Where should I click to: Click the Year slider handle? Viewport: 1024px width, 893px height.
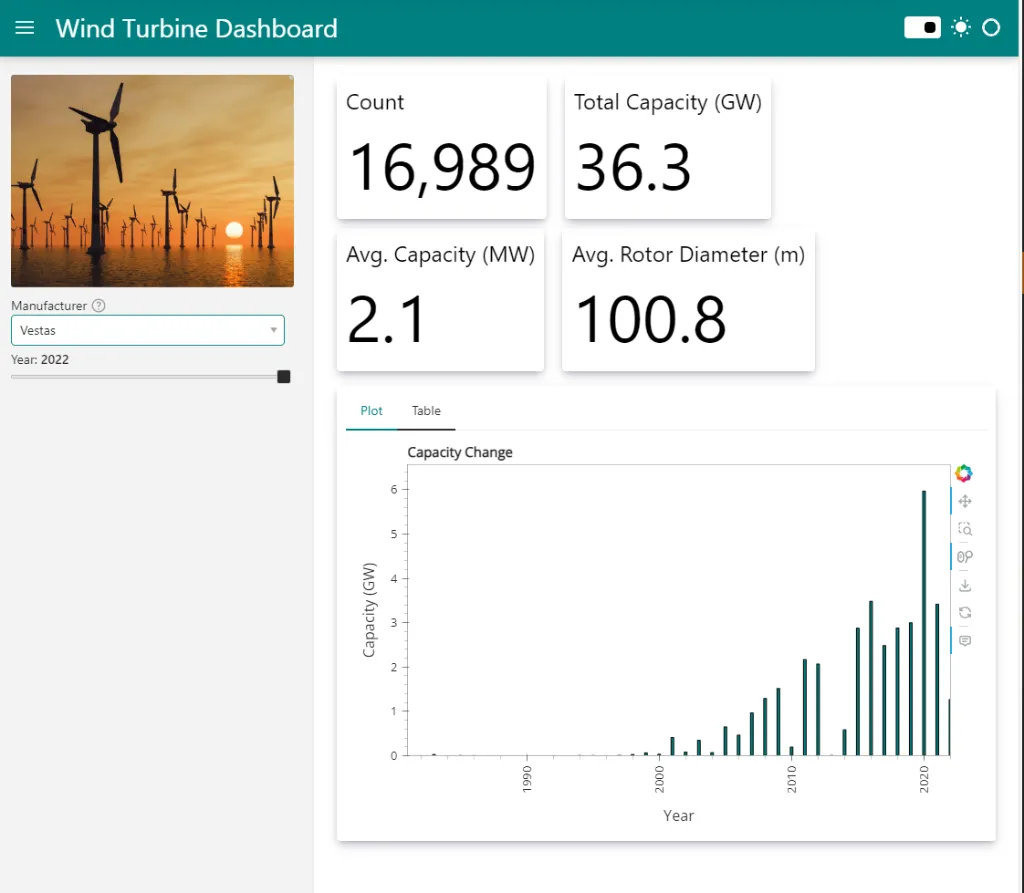(284, 377)
